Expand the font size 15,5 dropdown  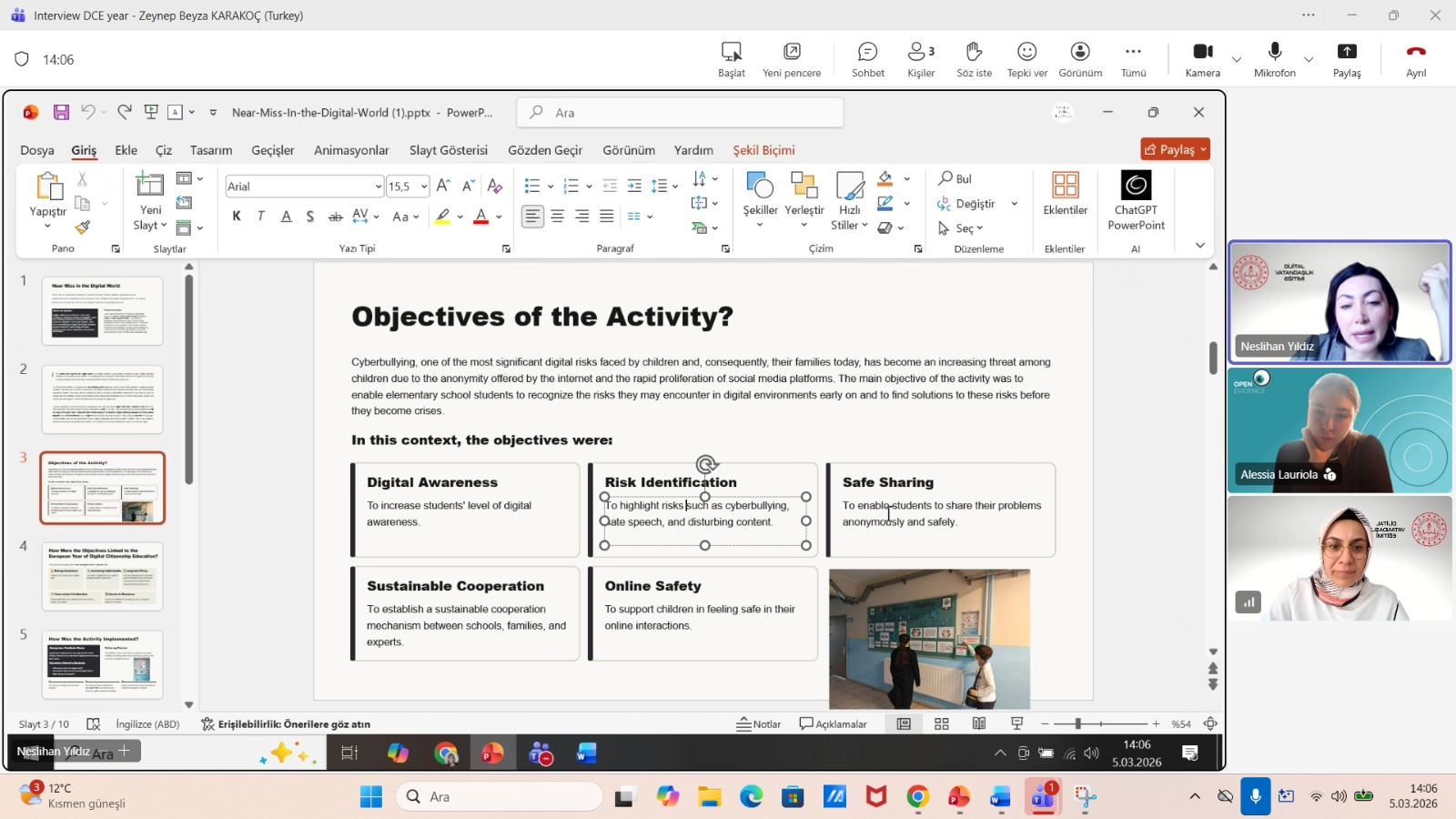(424, 187)
